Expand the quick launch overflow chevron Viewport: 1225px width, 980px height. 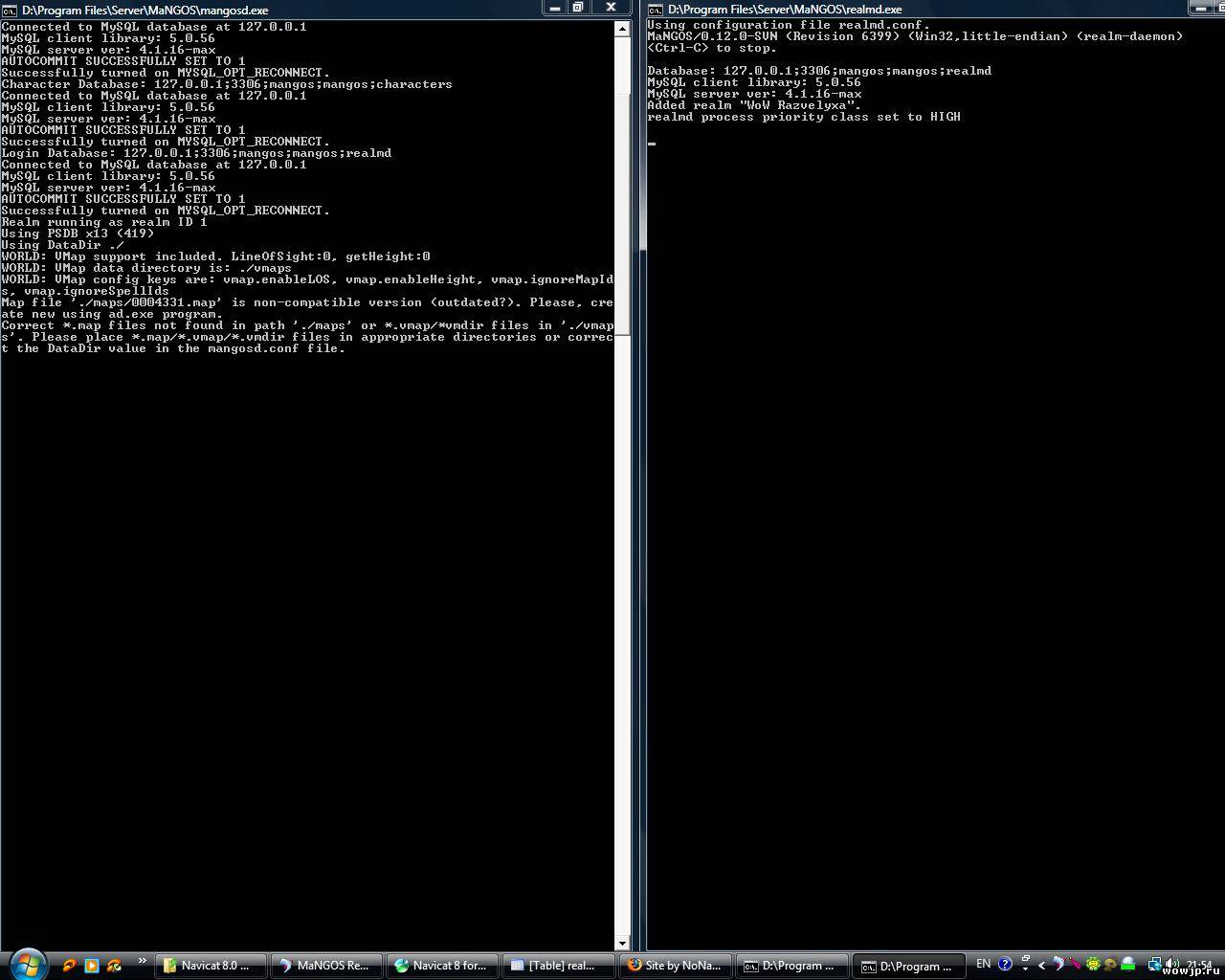[143, 962]
